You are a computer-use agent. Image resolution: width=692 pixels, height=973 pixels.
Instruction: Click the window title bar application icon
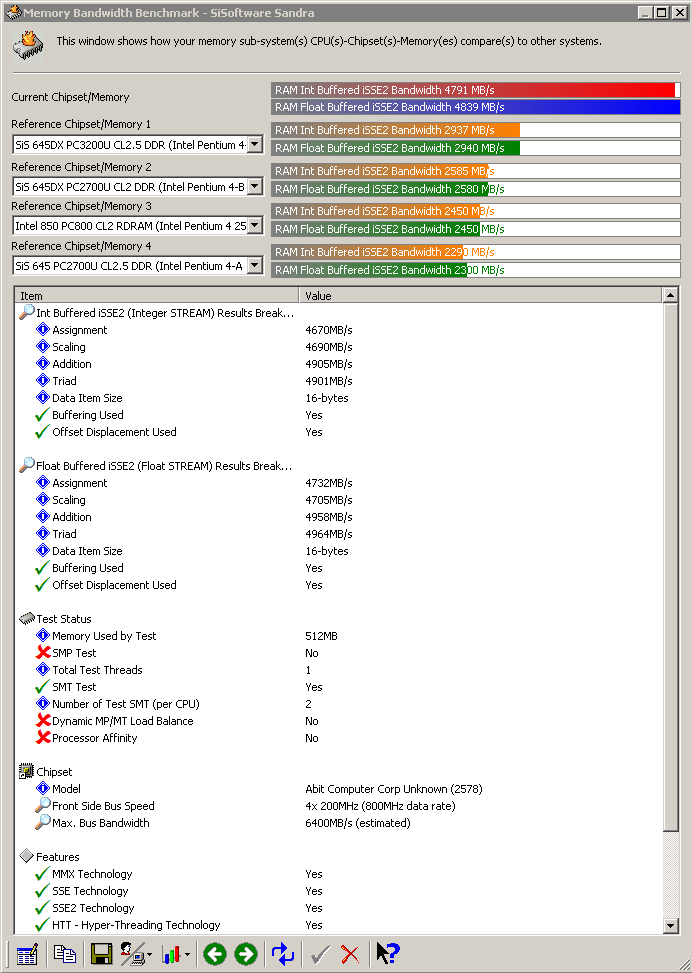(x=13, y=12)
